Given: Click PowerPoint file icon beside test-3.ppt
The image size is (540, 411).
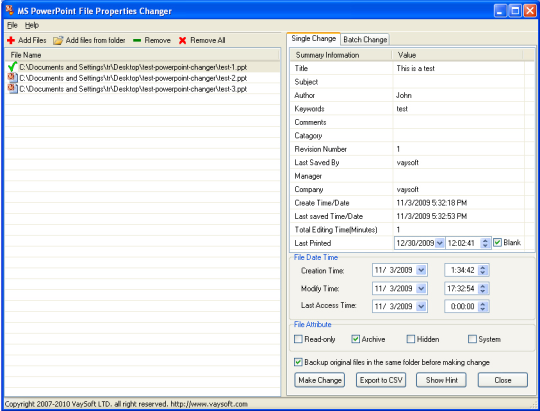Looking at the screenshot, I should (12, 89).
